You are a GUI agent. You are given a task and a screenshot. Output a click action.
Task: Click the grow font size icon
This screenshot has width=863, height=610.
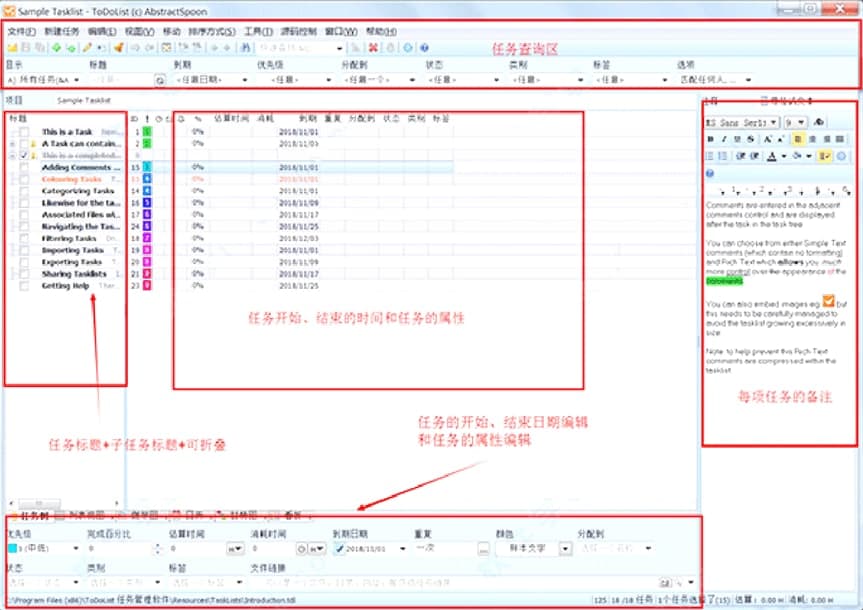click(x=768, y=139)
